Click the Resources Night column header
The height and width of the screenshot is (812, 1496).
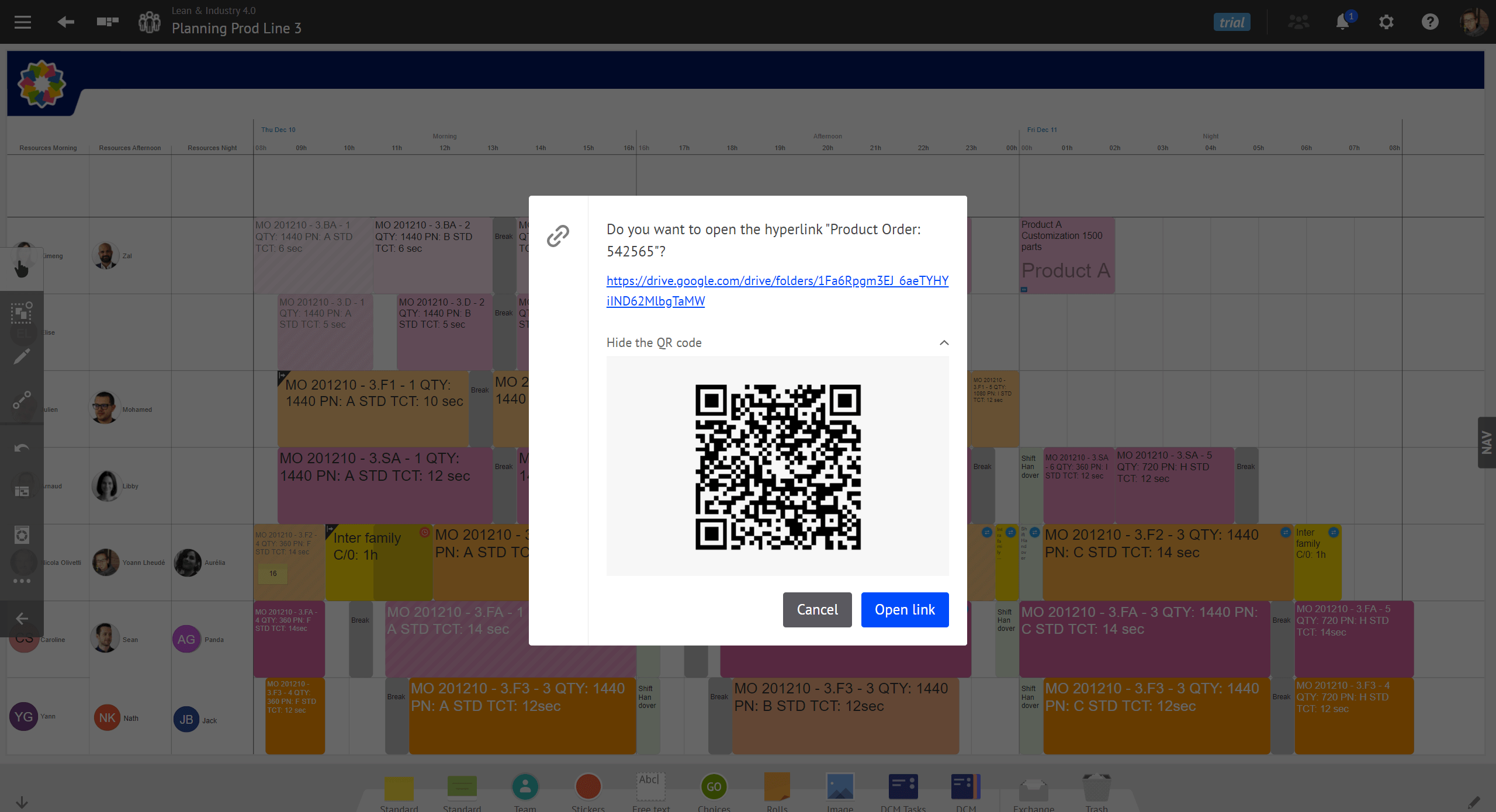tap(212, 148)
